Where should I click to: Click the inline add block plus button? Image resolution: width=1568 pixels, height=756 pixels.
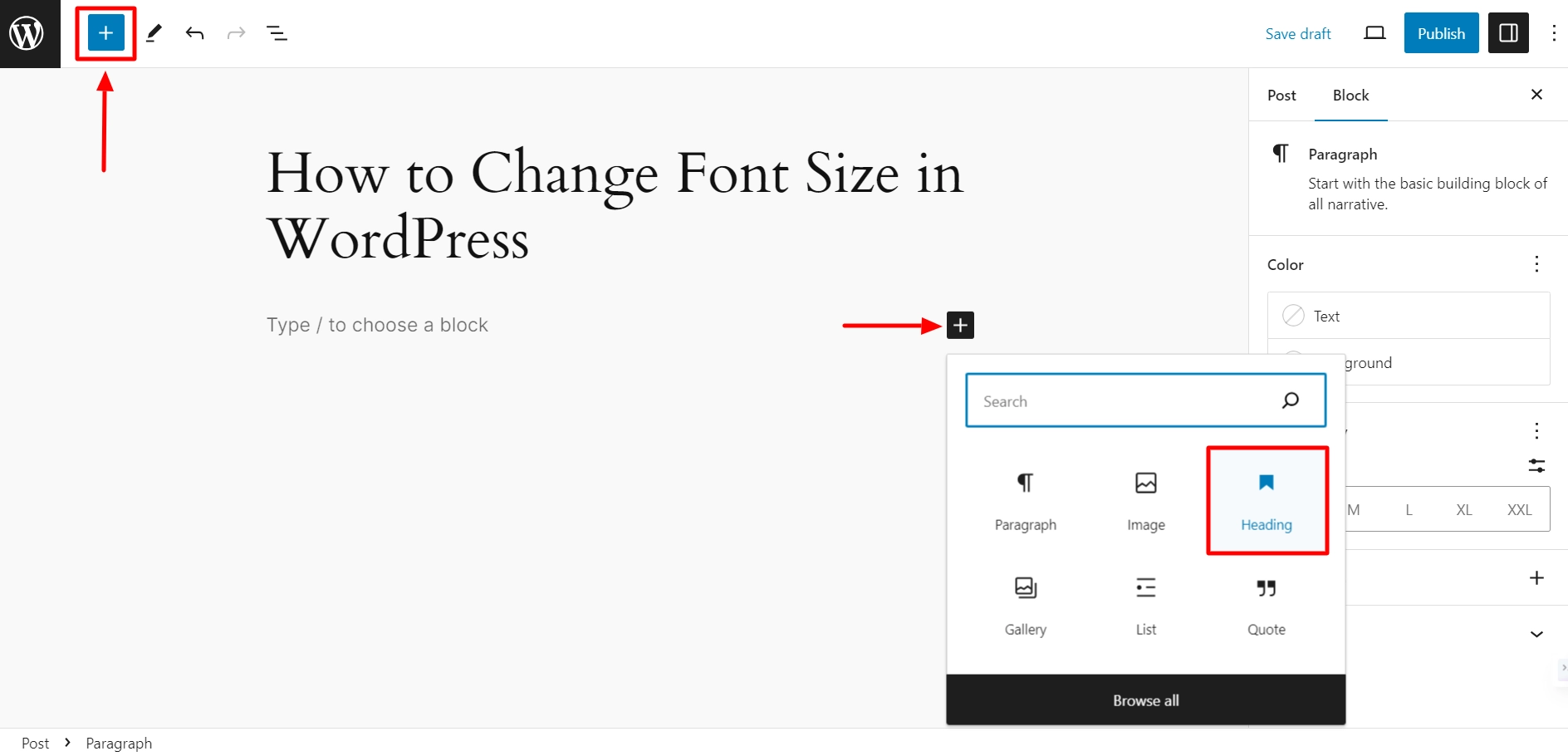(960, 325)
